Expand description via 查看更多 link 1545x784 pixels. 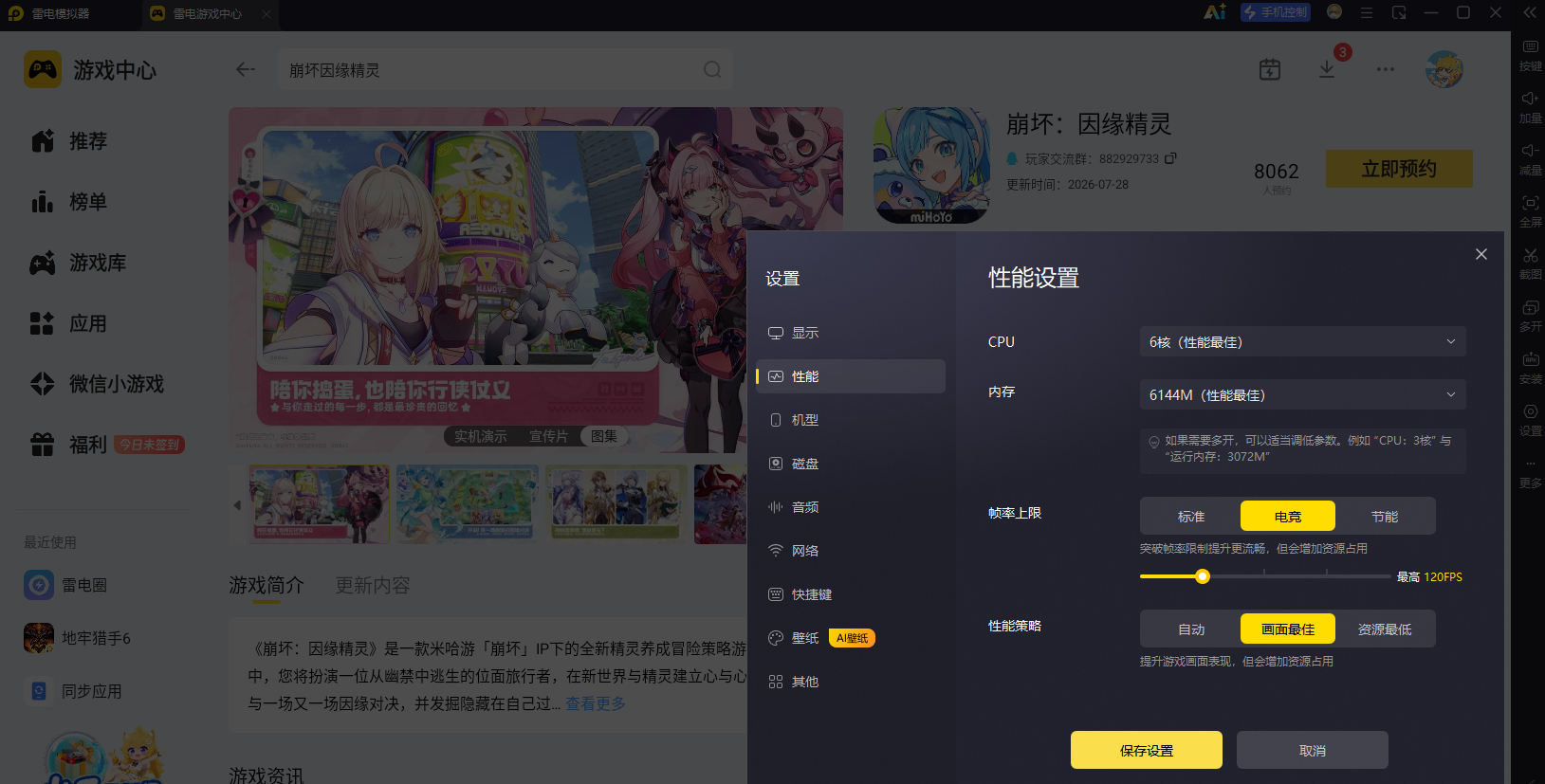pos(596,703)
